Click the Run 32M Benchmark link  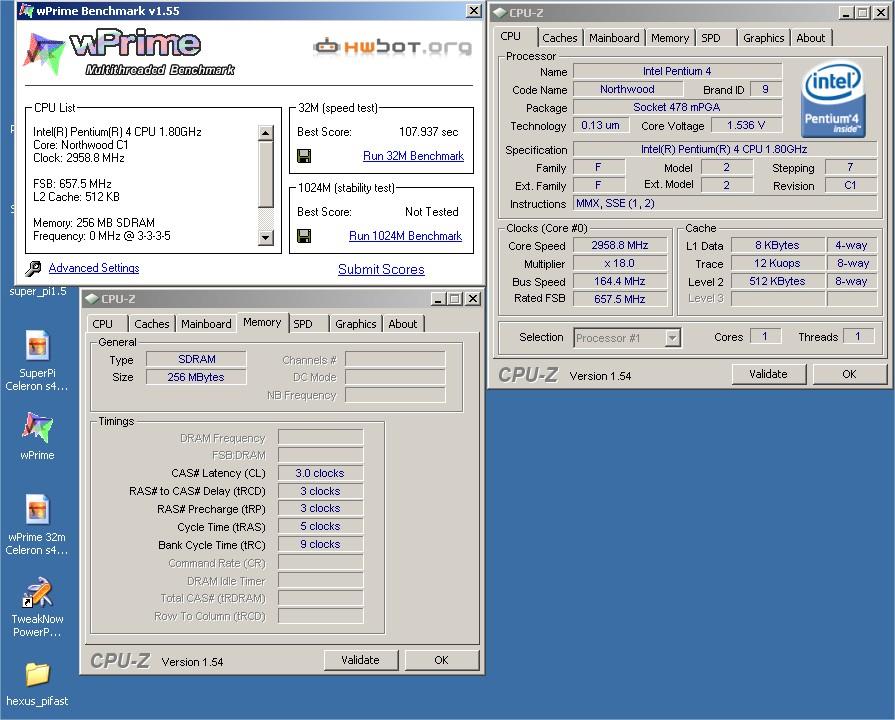[x=413, y=156]
